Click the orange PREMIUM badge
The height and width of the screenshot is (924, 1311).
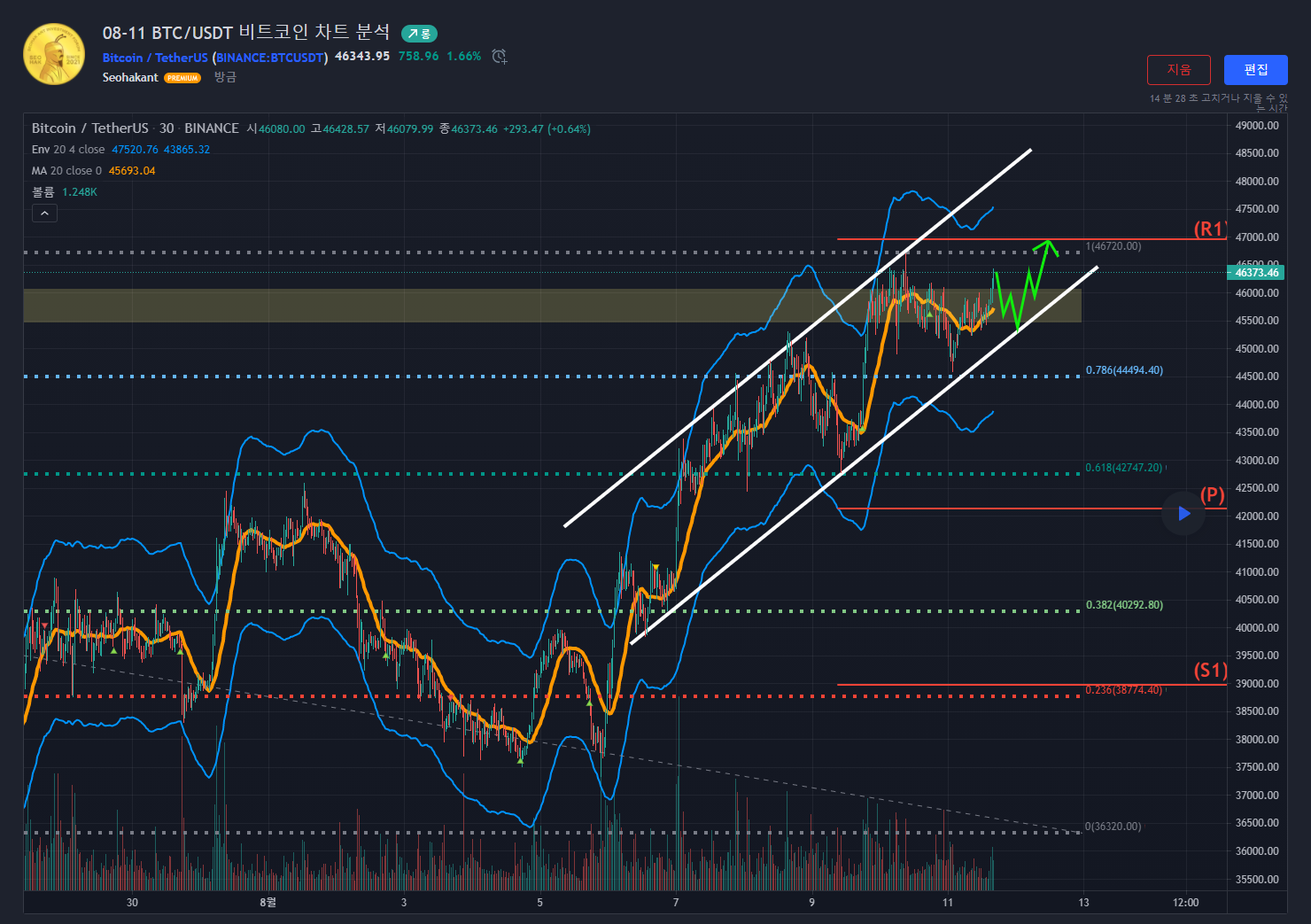pos(182,78)
